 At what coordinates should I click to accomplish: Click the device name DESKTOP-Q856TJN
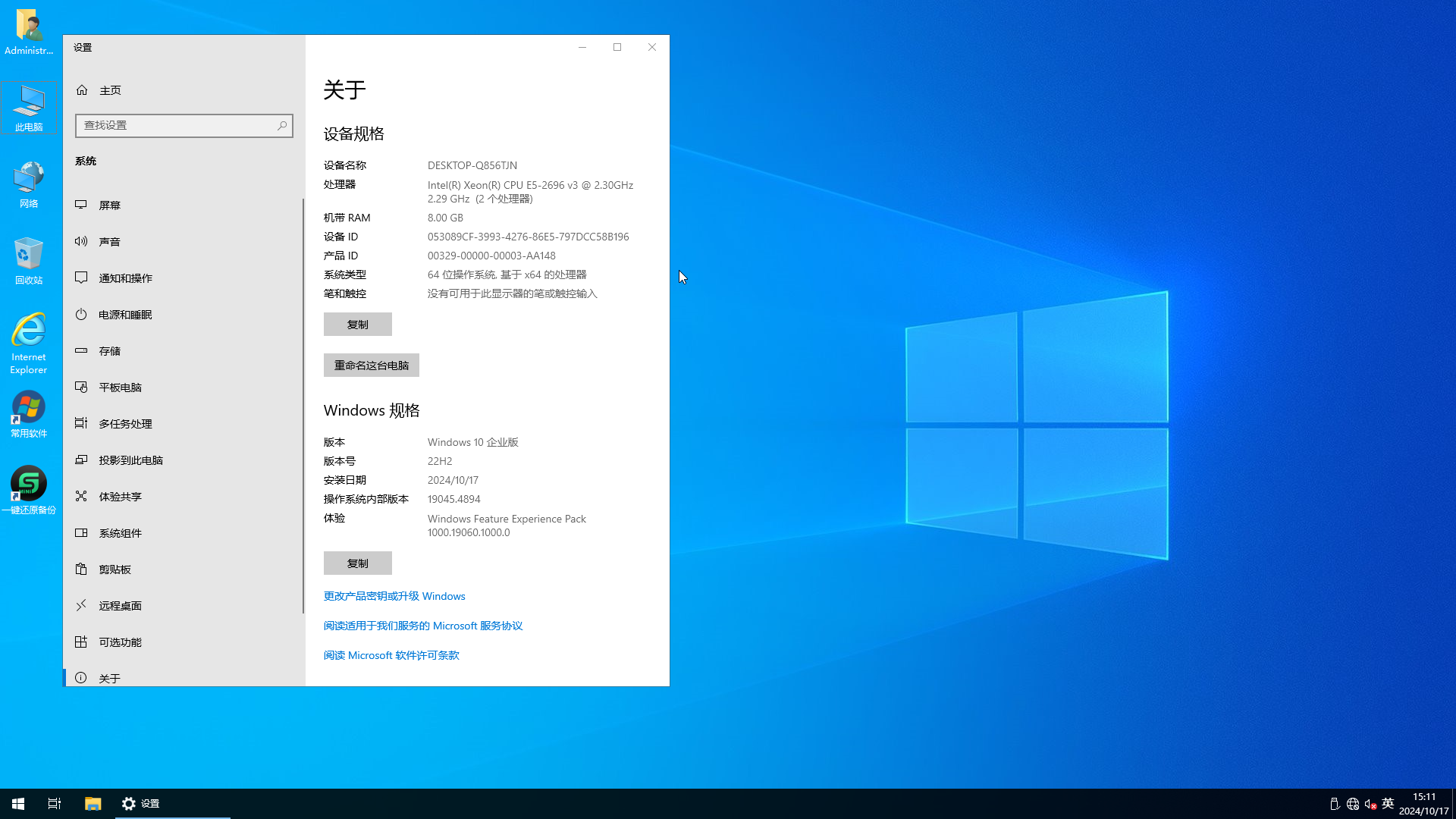pos(472,165)
